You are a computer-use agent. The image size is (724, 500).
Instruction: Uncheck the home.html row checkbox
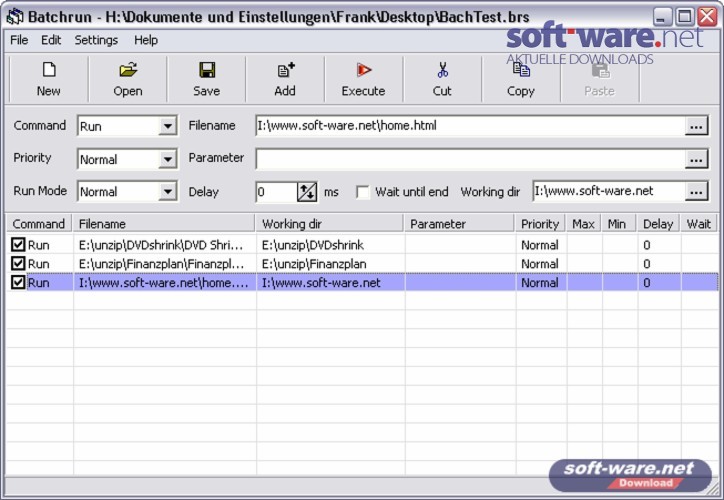tap(18, 283)
